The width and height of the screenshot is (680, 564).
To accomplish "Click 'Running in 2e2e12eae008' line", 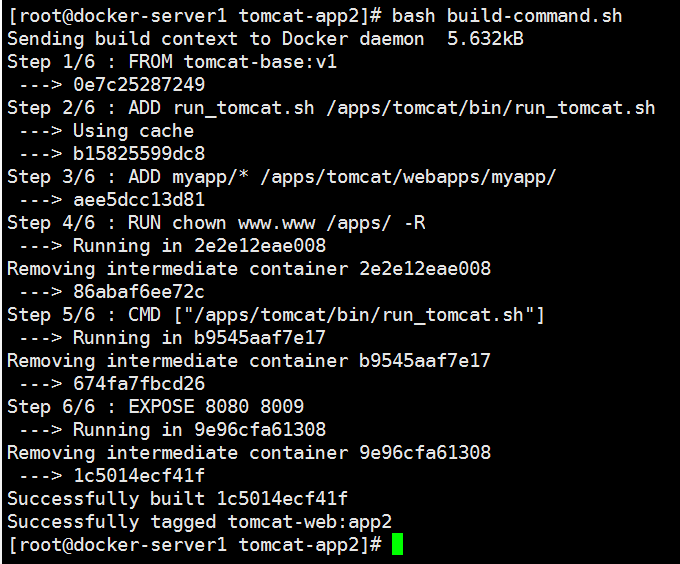I will click(x=199, y=246).
